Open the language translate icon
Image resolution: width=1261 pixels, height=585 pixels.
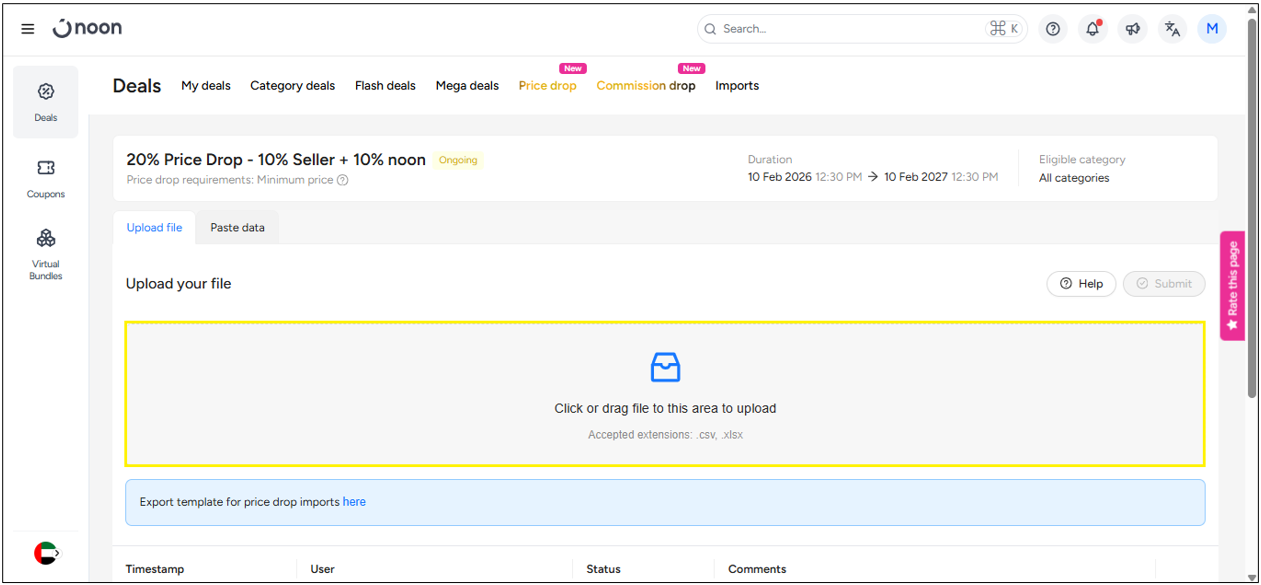pyautogui.click(x=1172, y=29)
